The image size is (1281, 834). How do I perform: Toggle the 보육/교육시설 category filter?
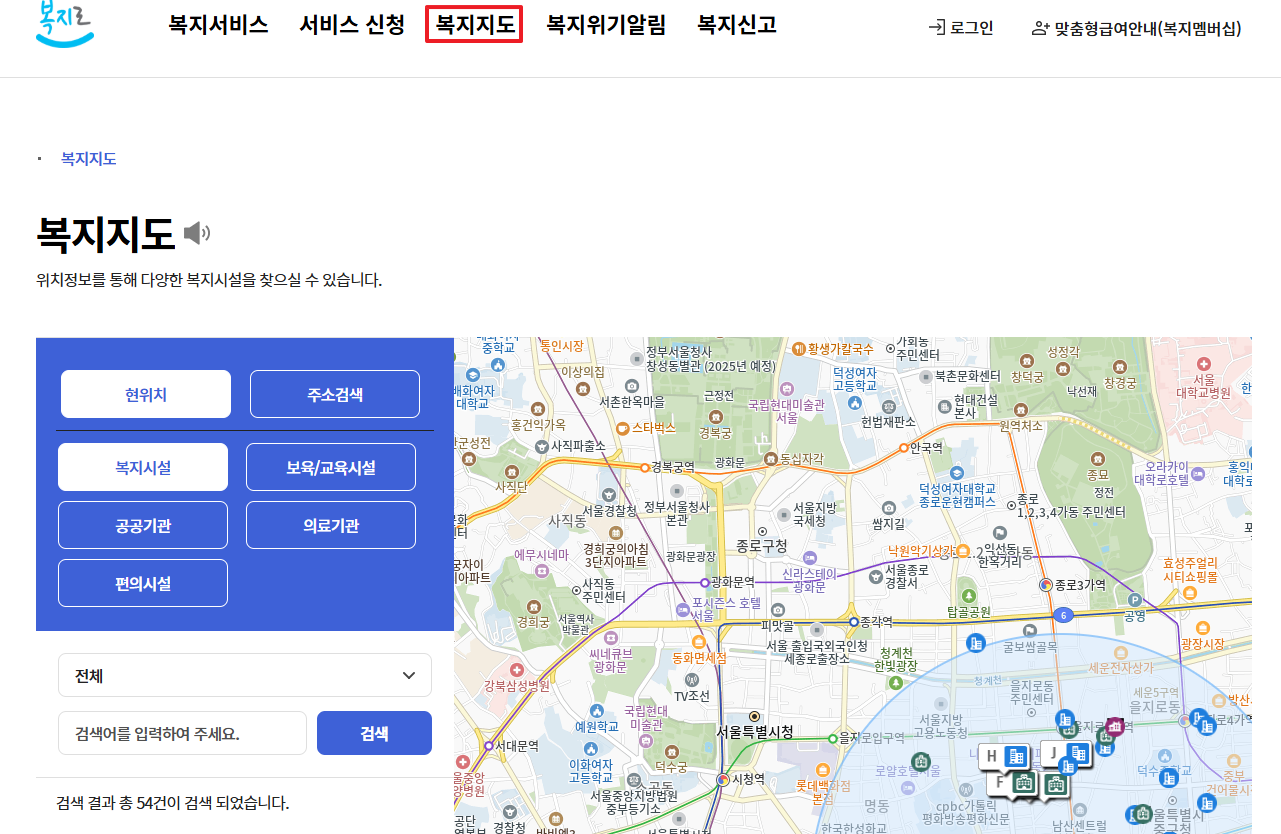pos(331,466)
